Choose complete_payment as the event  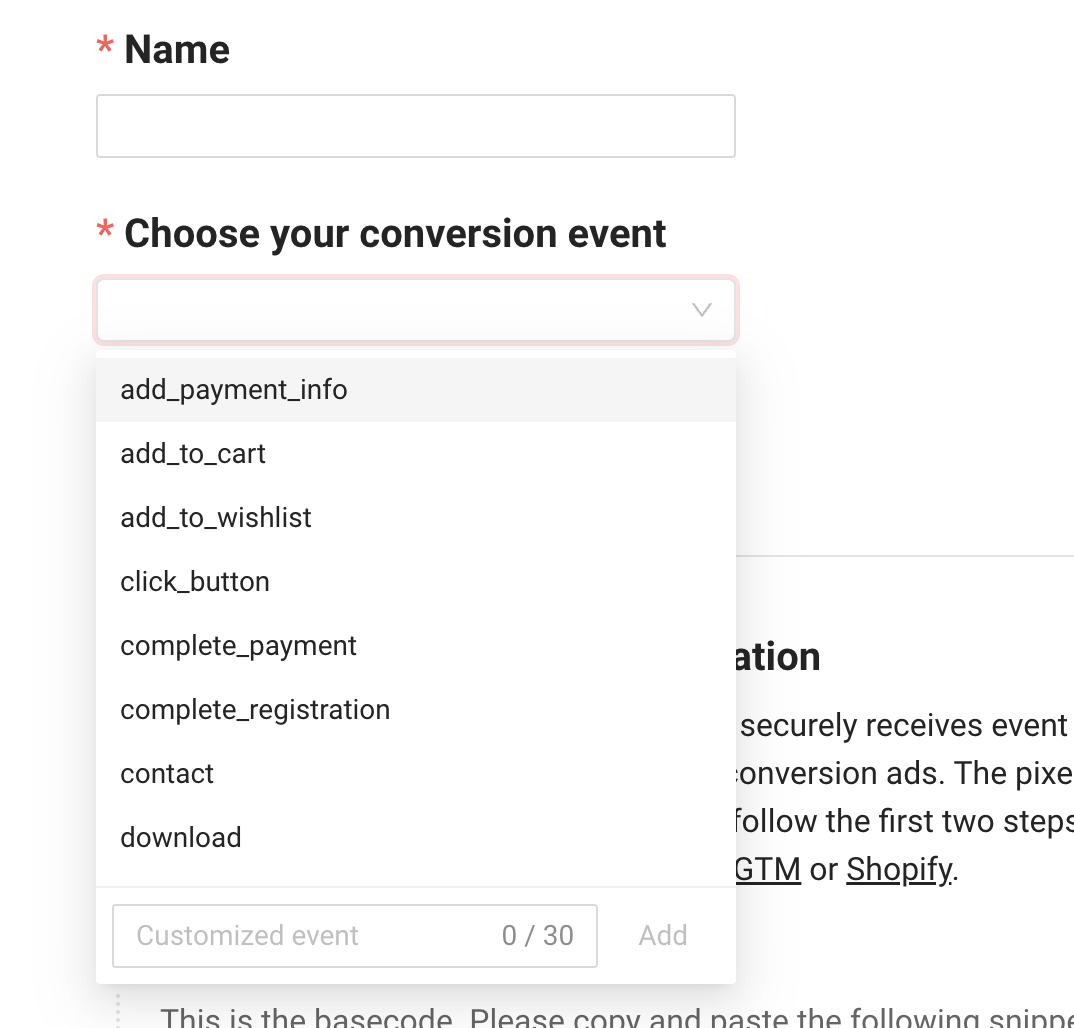[416, 646]
